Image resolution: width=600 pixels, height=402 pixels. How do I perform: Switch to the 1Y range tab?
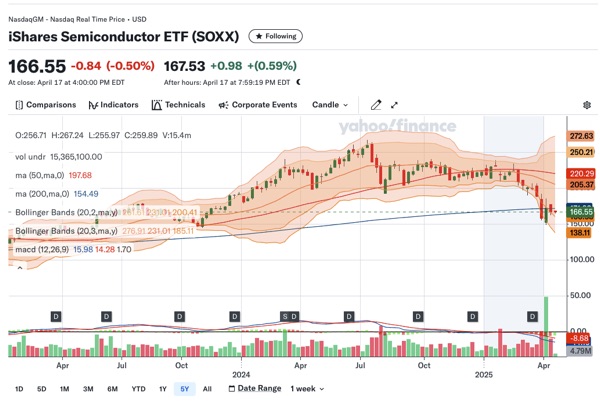[162, 388]
